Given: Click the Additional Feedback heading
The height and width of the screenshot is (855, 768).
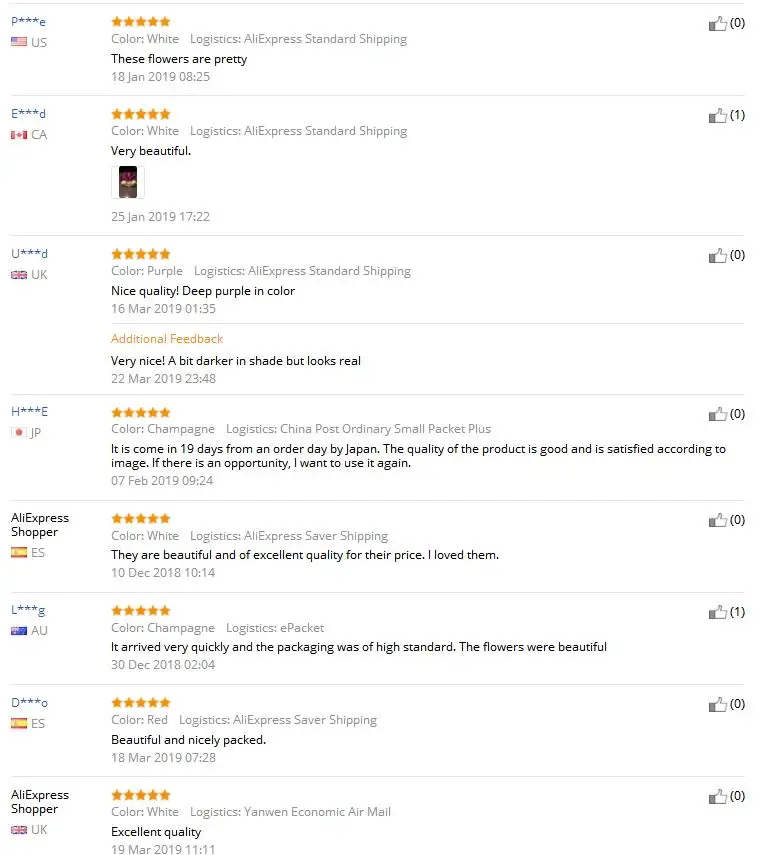Looking at the screenshot, I should (x=167, y=339).
